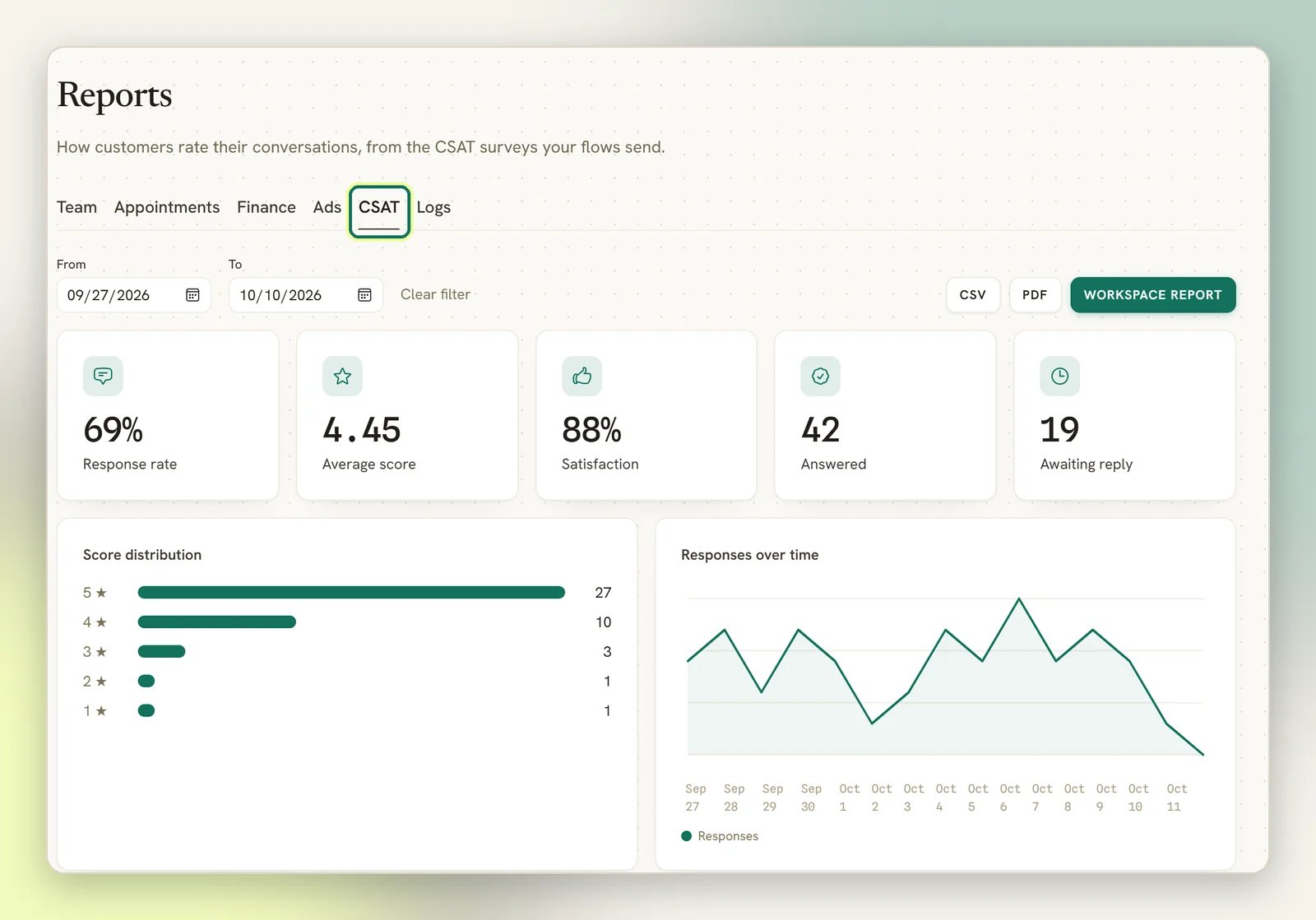The width and height of the screenshot is (1316, 920).
Task: Open the To date calendar picker icon
Action: [364, 295]
